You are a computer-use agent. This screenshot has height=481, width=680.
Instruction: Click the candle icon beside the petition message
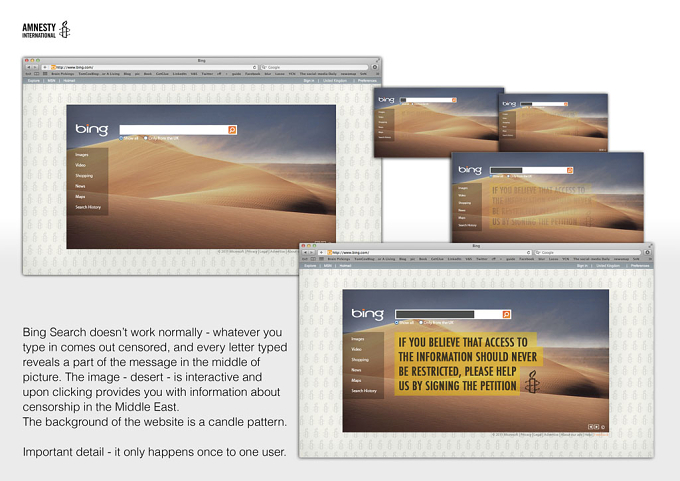532,382
